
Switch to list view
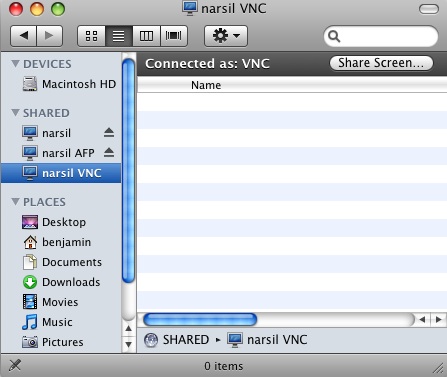[119, 36]
